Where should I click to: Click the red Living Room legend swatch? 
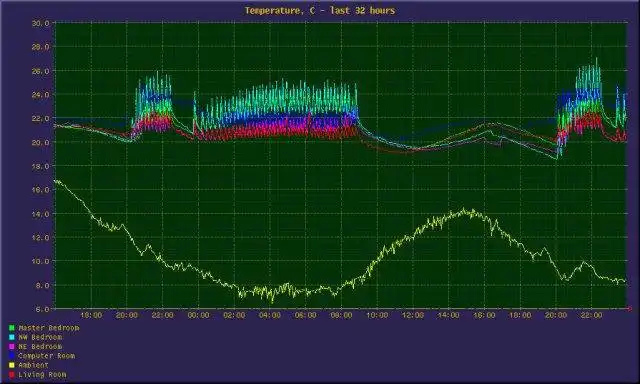[x=11, y=375]
